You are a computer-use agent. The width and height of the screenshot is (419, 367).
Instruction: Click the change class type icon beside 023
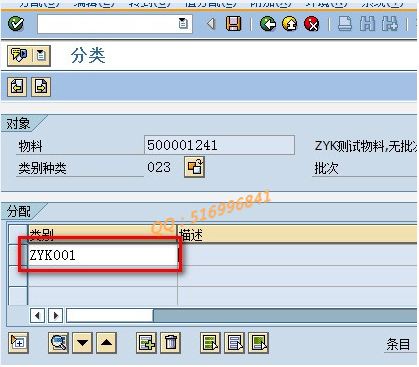(194, 167)
